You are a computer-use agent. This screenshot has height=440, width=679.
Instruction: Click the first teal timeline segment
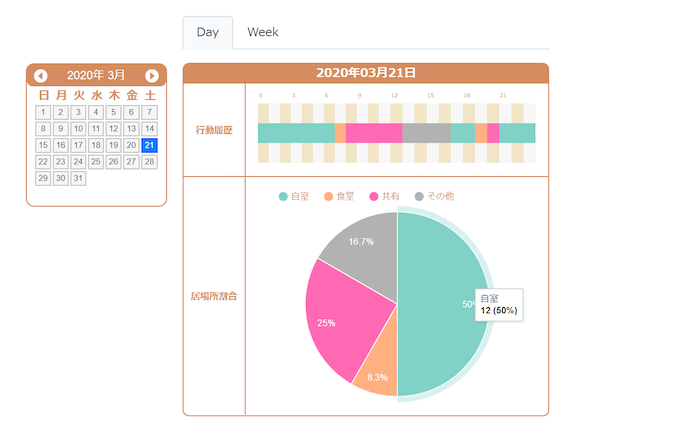click(x=296, y=133)
